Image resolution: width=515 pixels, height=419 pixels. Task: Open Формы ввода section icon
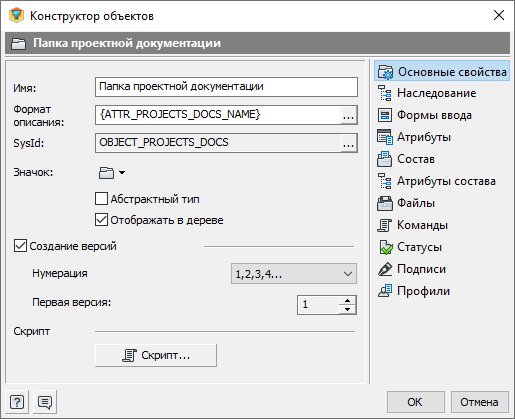385,115
